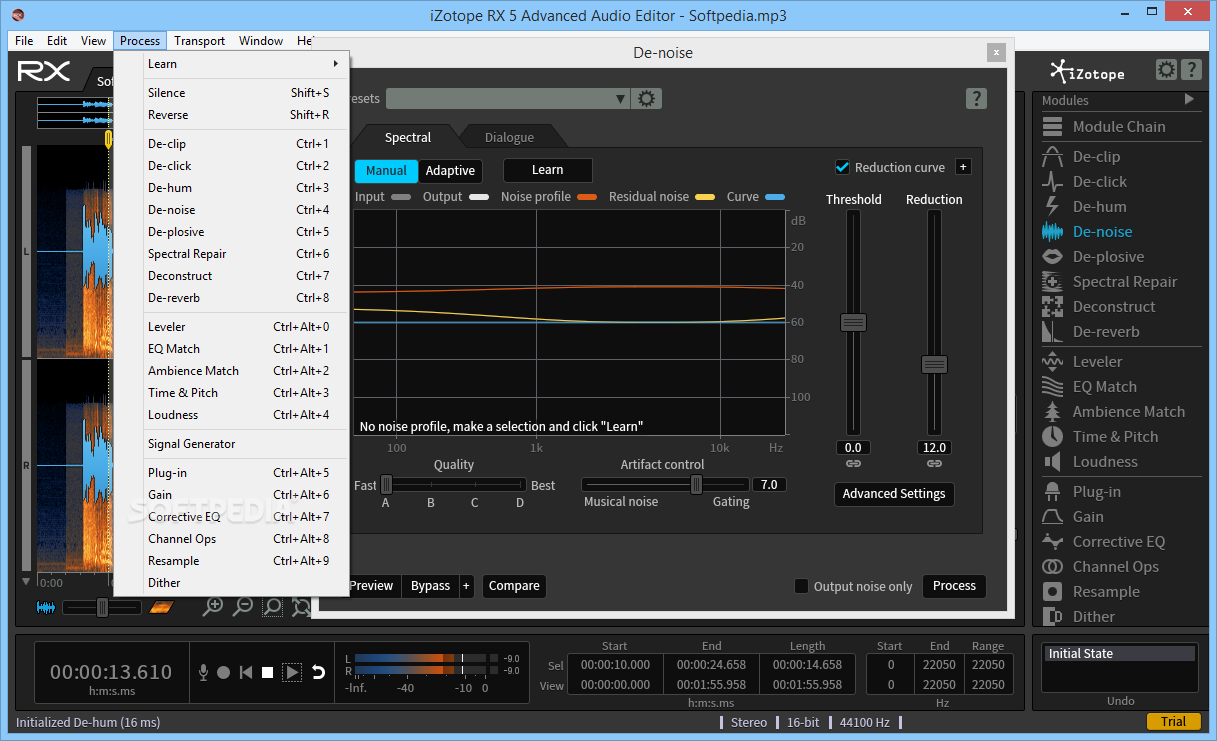Screen dimensions: 1217x741
Task: Open iZotope settings gear in top right
Action: pos(1166,70)
